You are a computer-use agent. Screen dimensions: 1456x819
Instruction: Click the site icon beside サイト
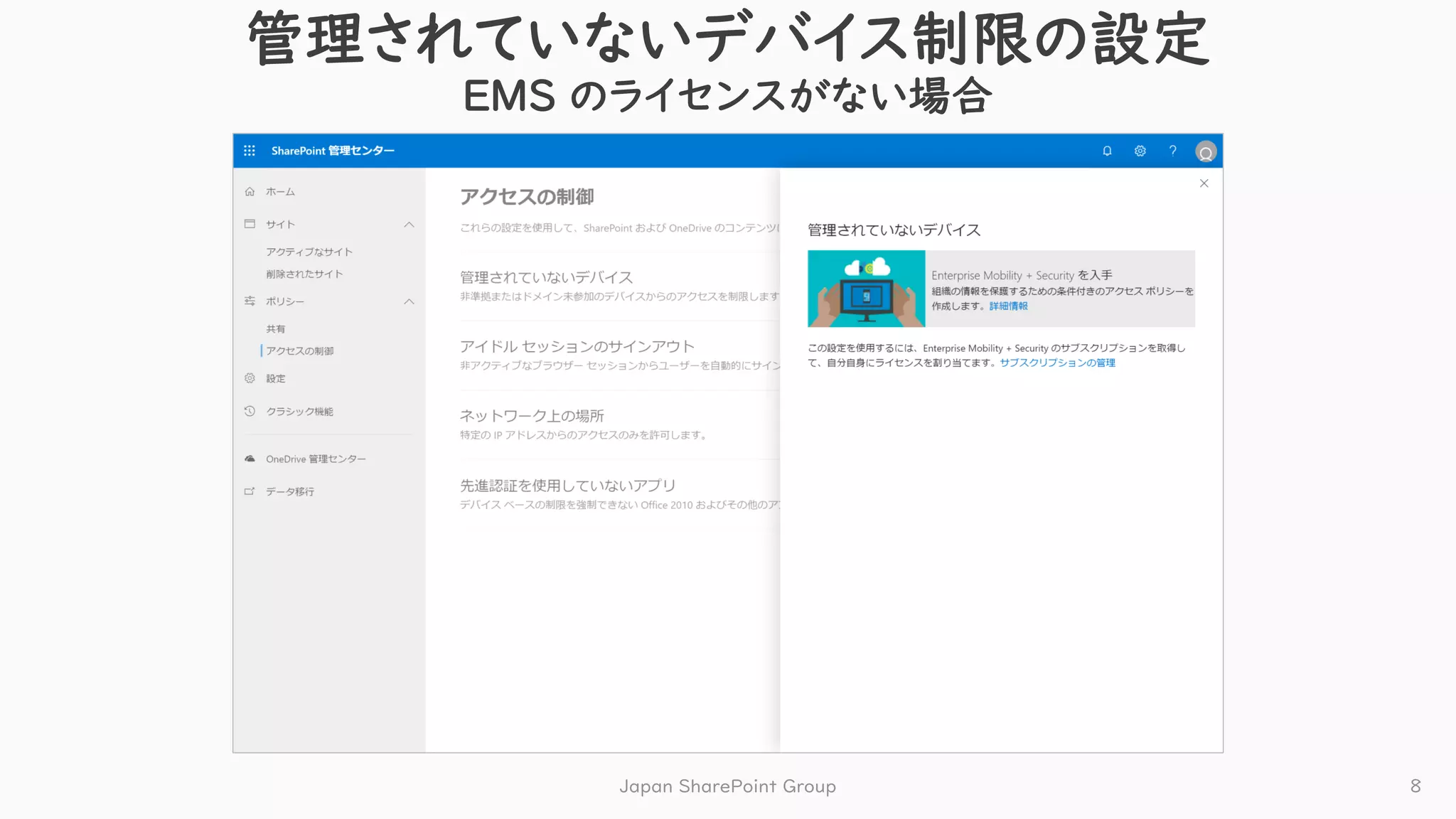(250, 224)
